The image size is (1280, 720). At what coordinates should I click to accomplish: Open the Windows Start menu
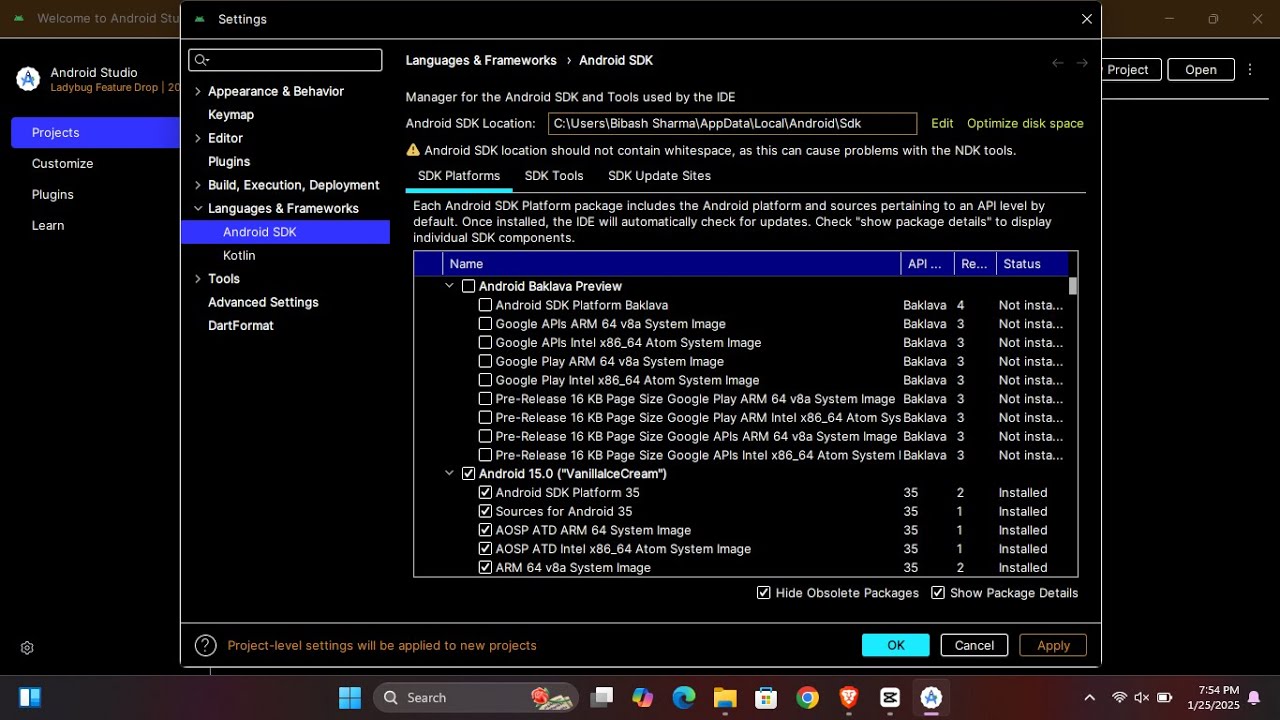click(x=350, y=697)
